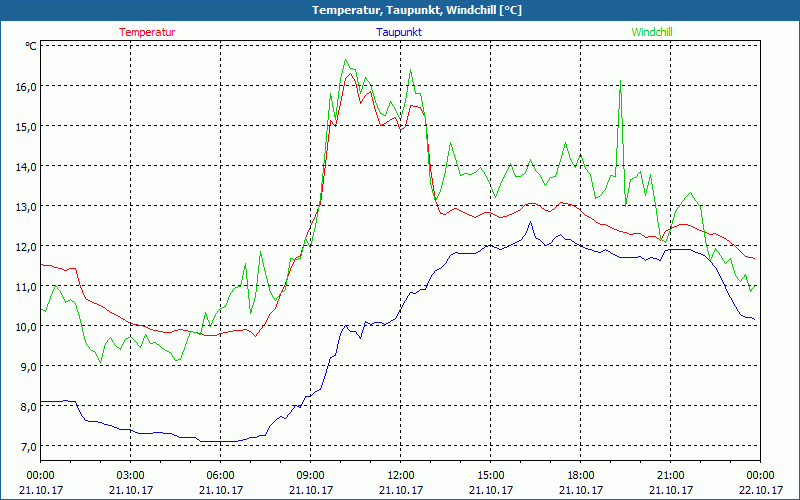This screenshot has height=500, width=800.
Task: Click the chart title bar text
Action: pyautogui.click(x=400, y=10)
